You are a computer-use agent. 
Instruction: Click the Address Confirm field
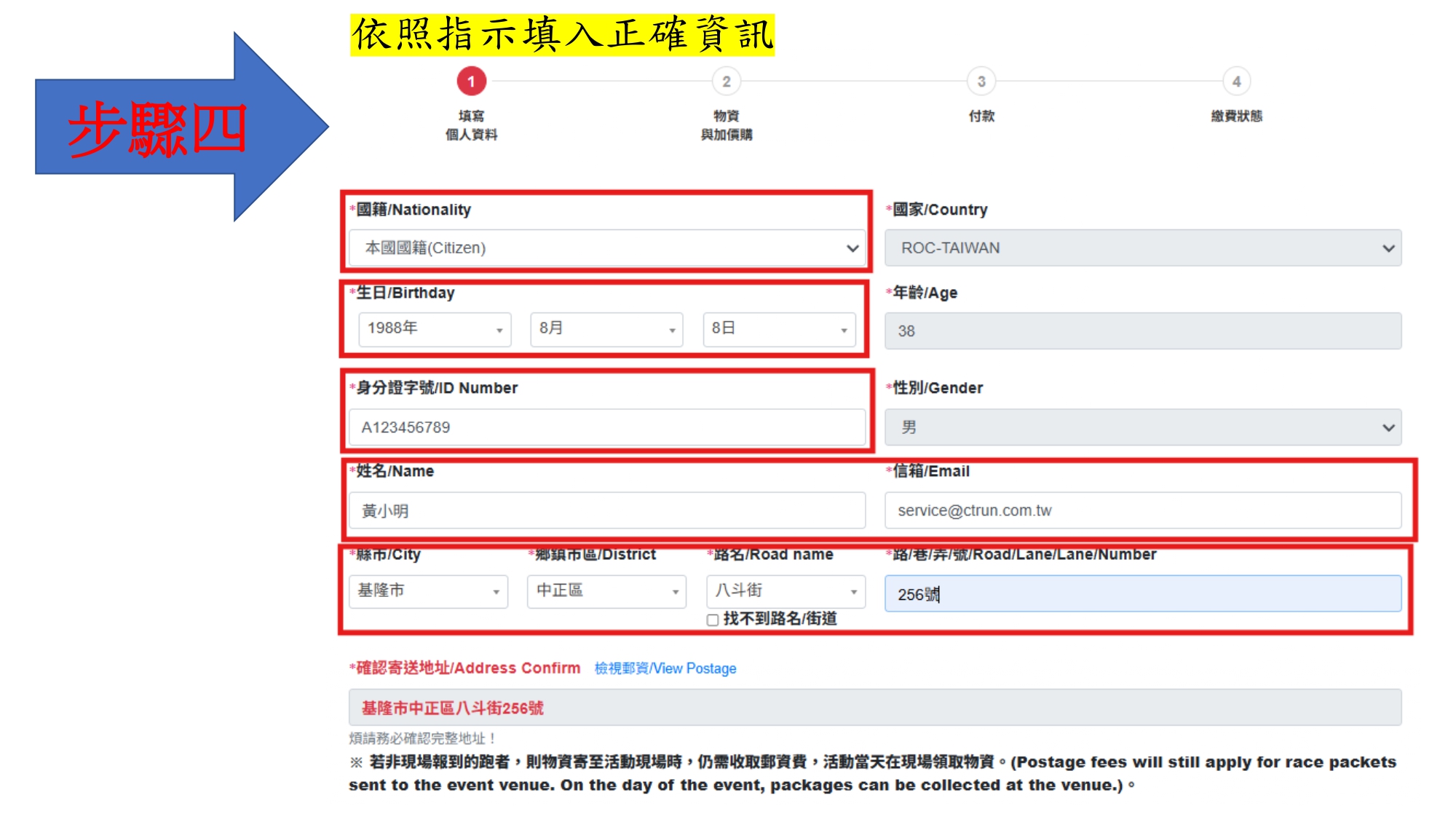point(874,708)
